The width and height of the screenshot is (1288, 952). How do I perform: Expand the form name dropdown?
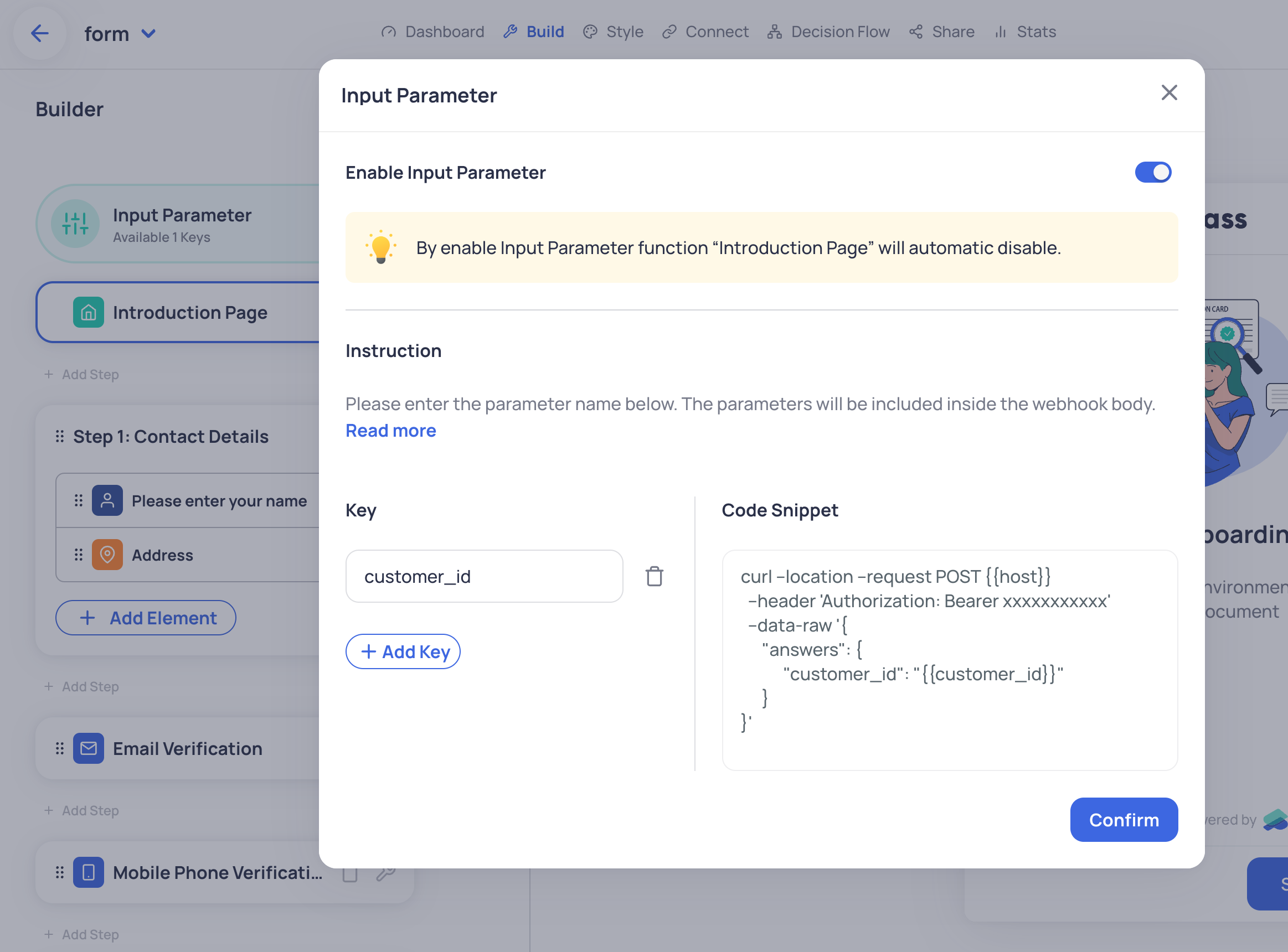(x=148, y=33)
